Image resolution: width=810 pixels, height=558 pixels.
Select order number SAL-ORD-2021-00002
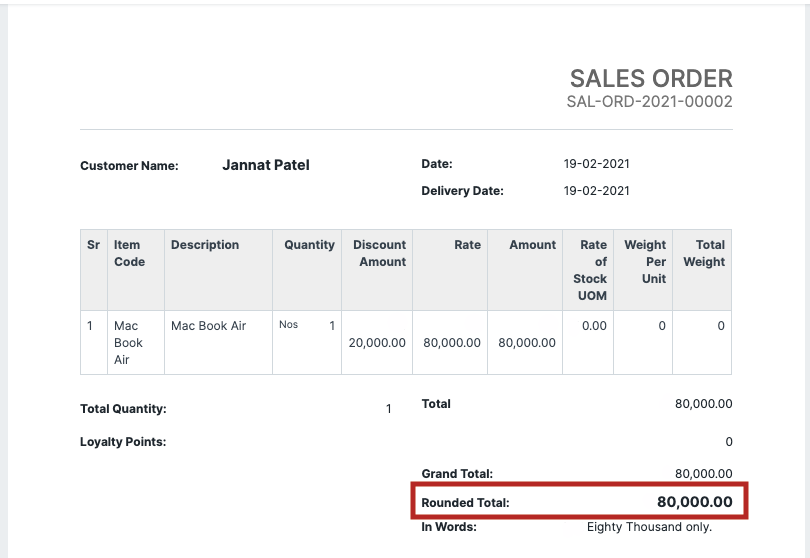point(649,102)
